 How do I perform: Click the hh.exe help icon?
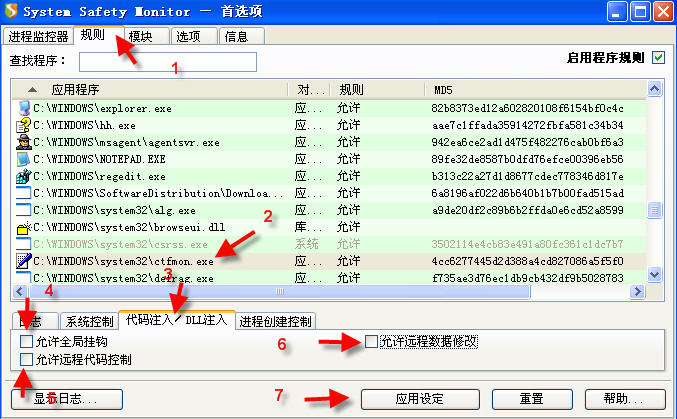[24, 125]
